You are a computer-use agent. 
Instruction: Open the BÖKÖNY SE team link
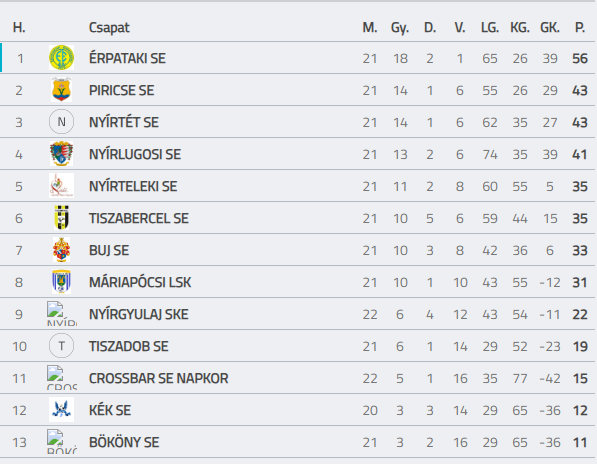(x=124, y=442)
